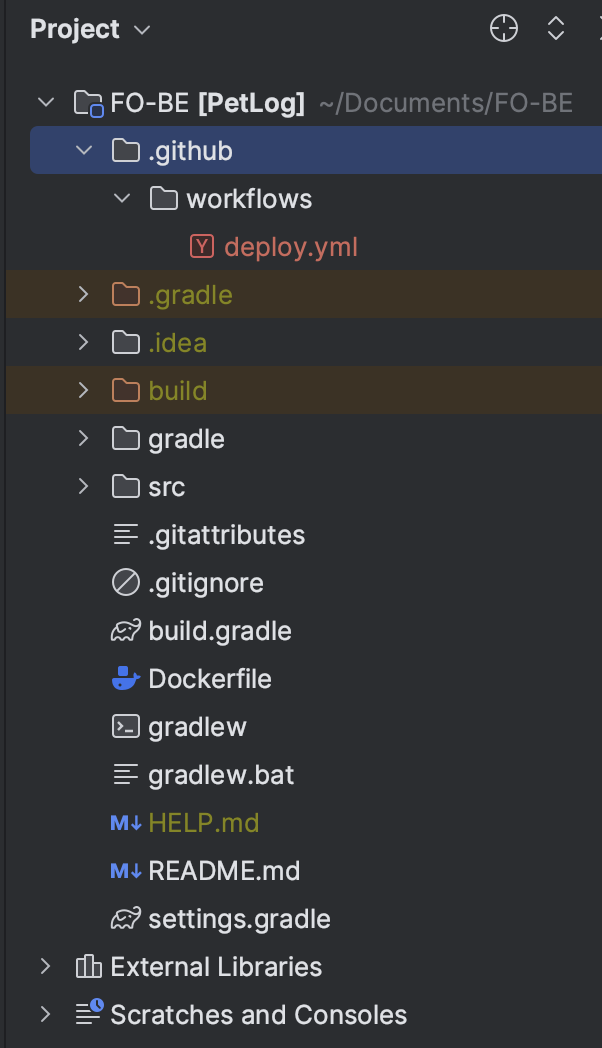Expand the .idea folder
Screen dimensions: 602x1048
click(83, 342)
